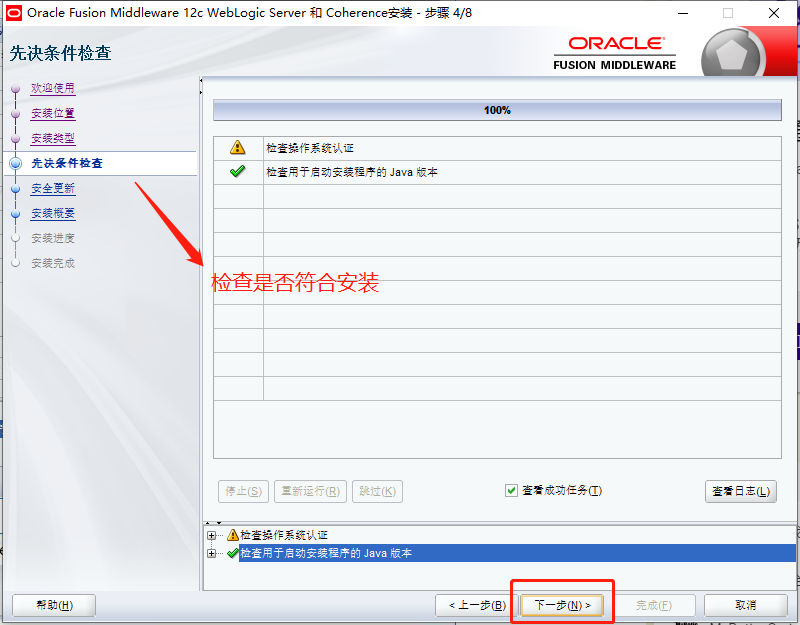800x625 pixels.
Task: Select the 先决条件检查 step
Action: point(67,163)
